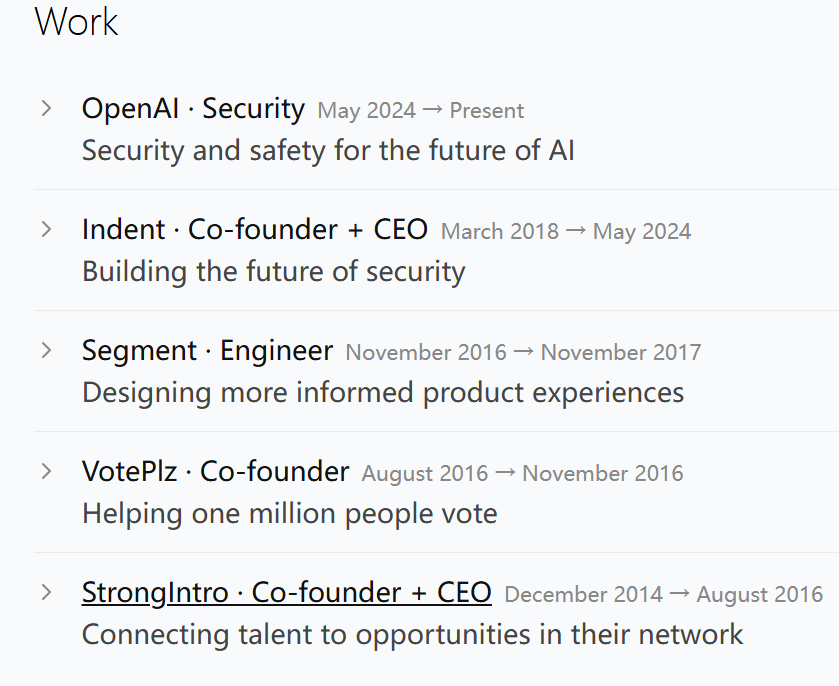Click the VotePlz · Co-founder title
The height and width of the screenshot is (686, 839).
215,471
